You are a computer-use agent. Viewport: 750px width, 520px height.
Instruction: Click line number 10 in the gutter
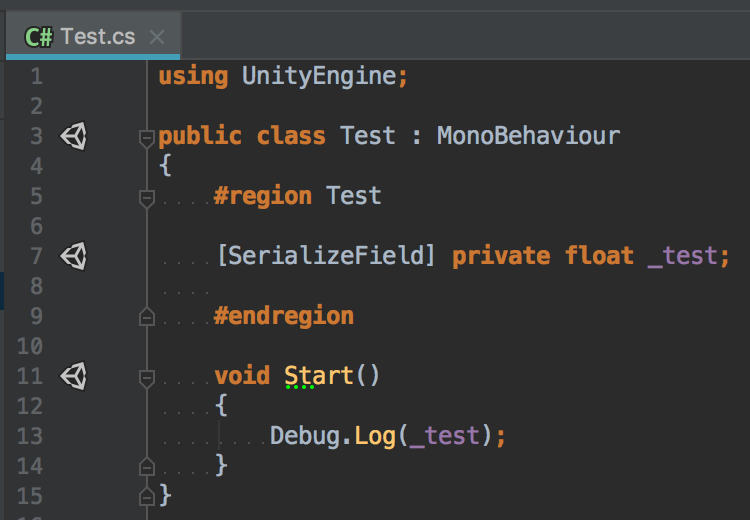click(x=30, y=346)
